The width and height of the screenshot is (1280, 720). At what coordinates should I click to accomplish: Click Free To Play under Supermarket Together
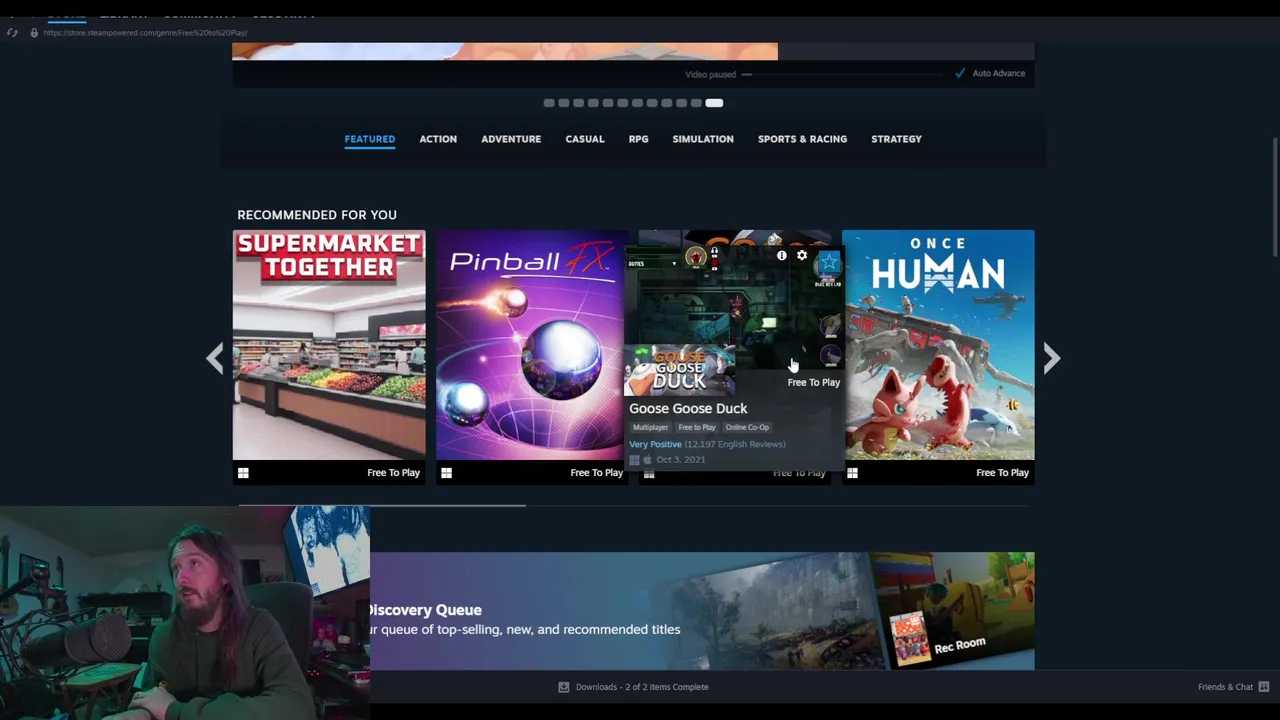click(393, 473)
